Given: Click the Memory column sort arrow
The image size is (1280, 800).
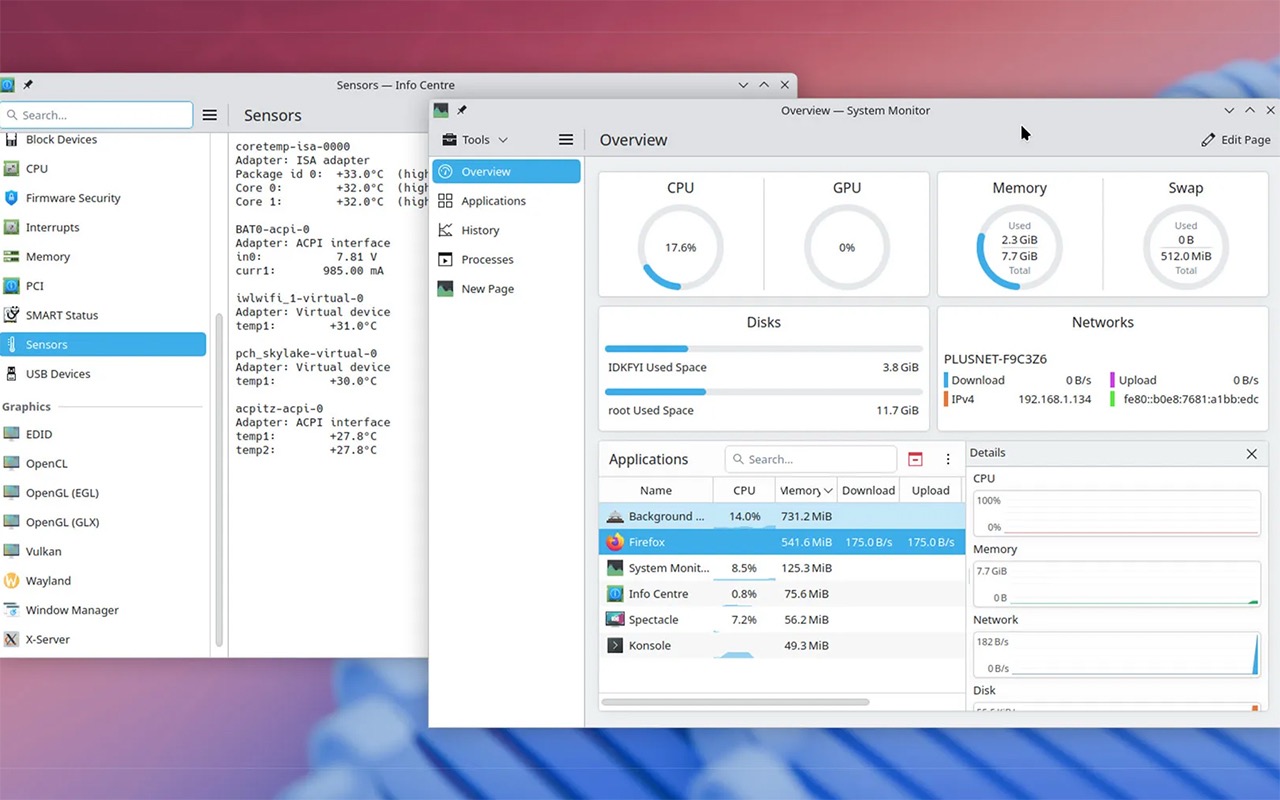Looking at the screenshot, I should (x=828, y=491).
